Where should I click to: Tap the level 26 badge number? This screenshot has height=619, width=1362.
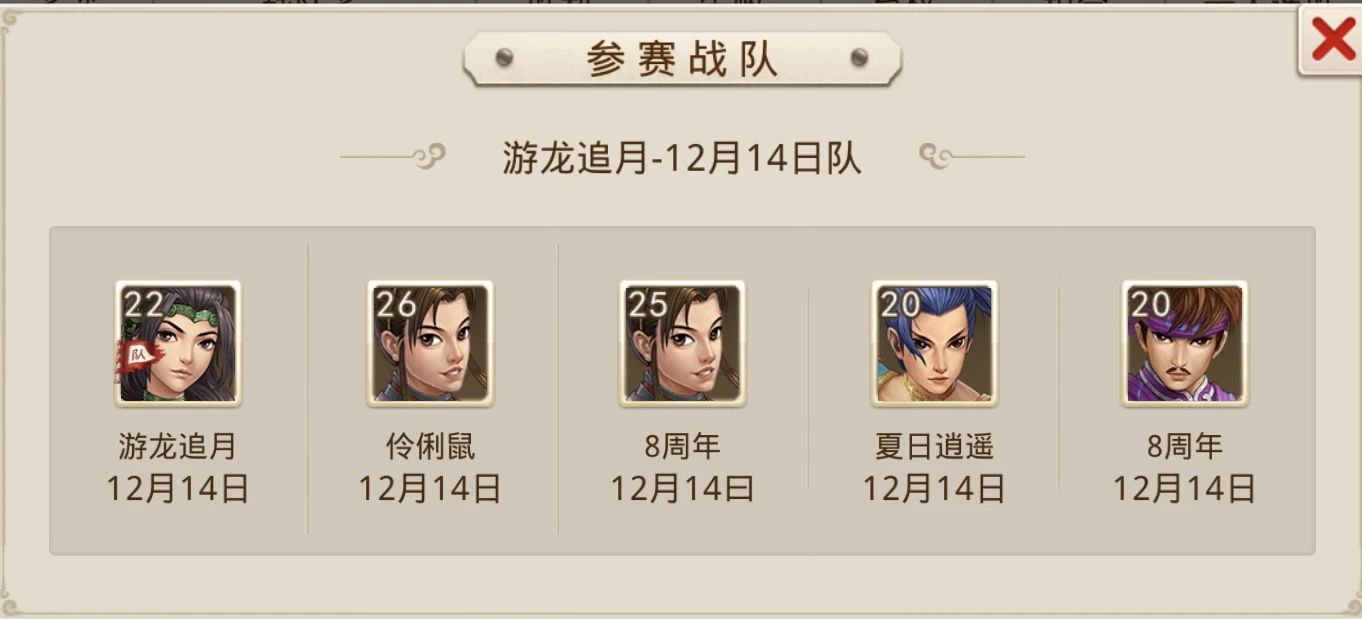[396, 304]
